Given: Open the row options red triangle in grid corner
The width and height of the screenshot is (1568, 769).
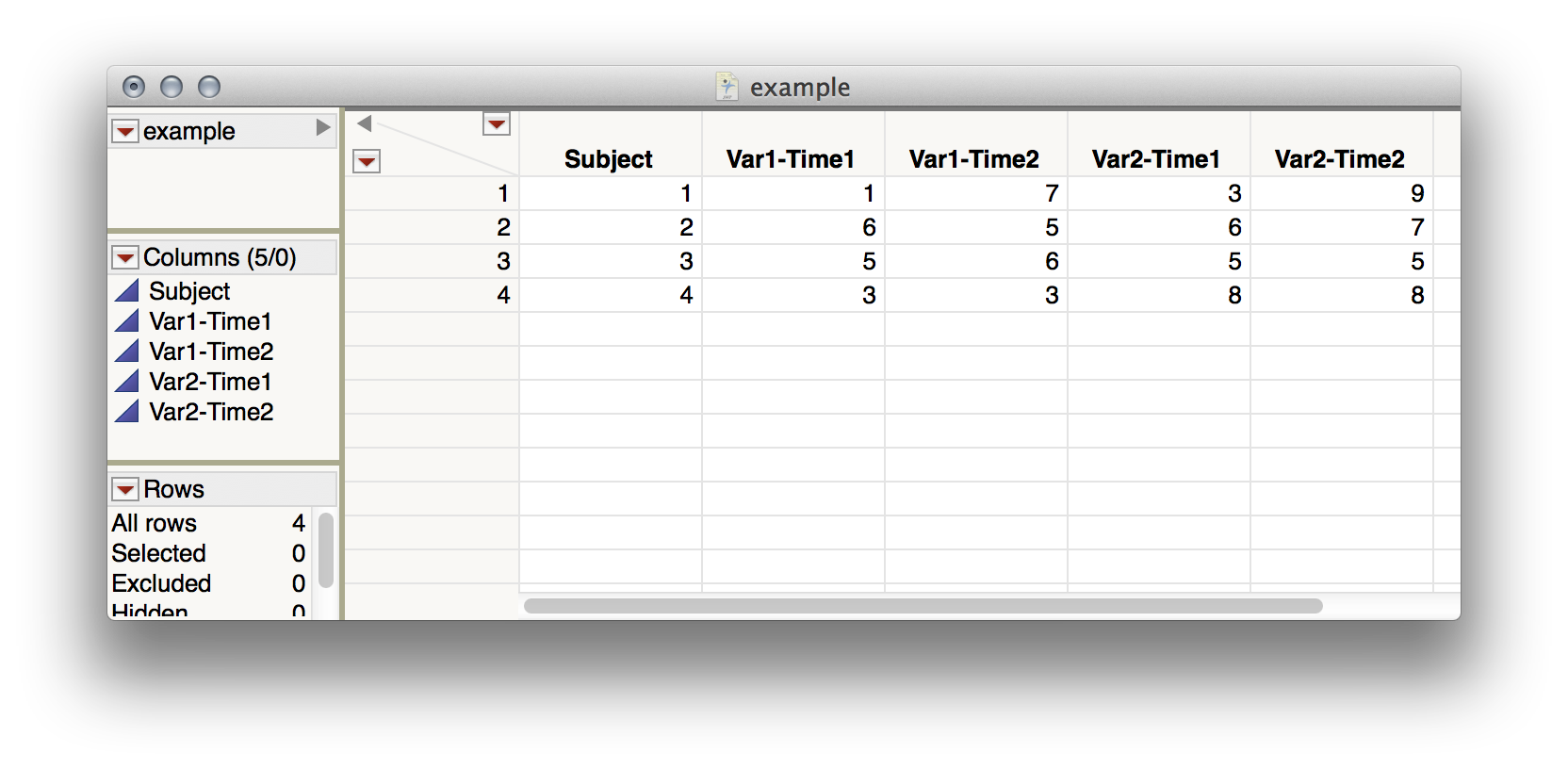Looking at the screenshot, I should [x=367, y=161].
